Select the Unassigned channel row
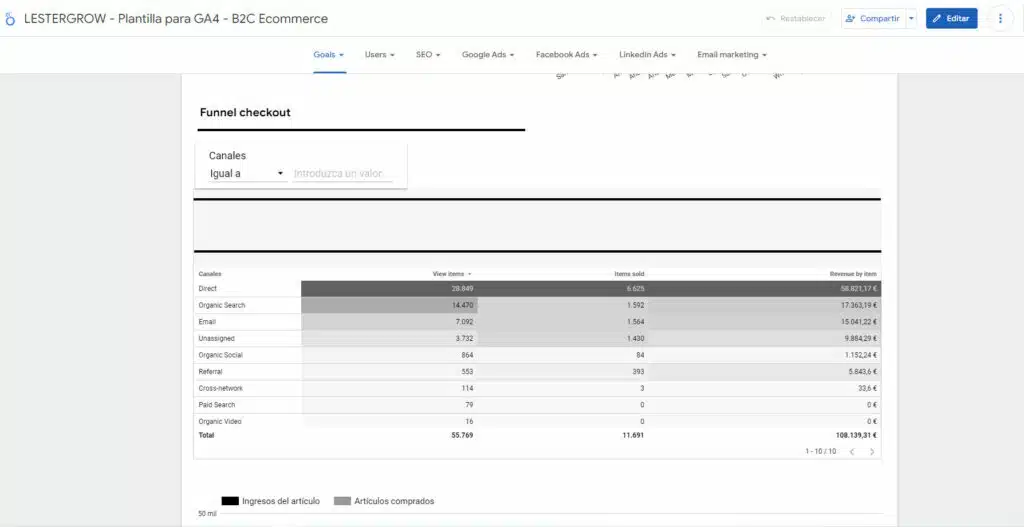The height and width of the screenshot is (527, 1024). pos(537,338)
